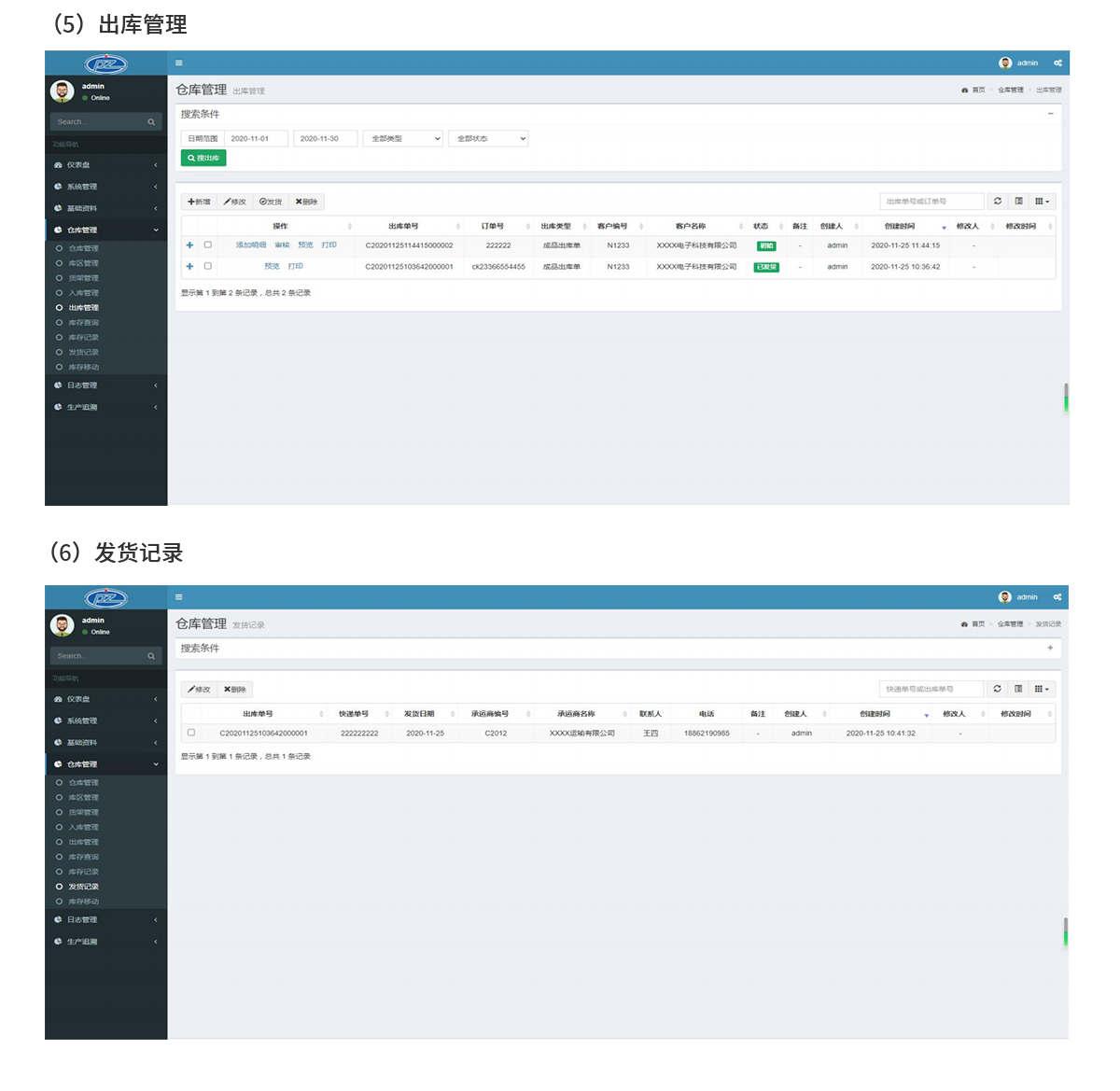This screenshot has width=1120, height=1091.
Task: Refresh the 出库管理 table
Action: (998, 202)
